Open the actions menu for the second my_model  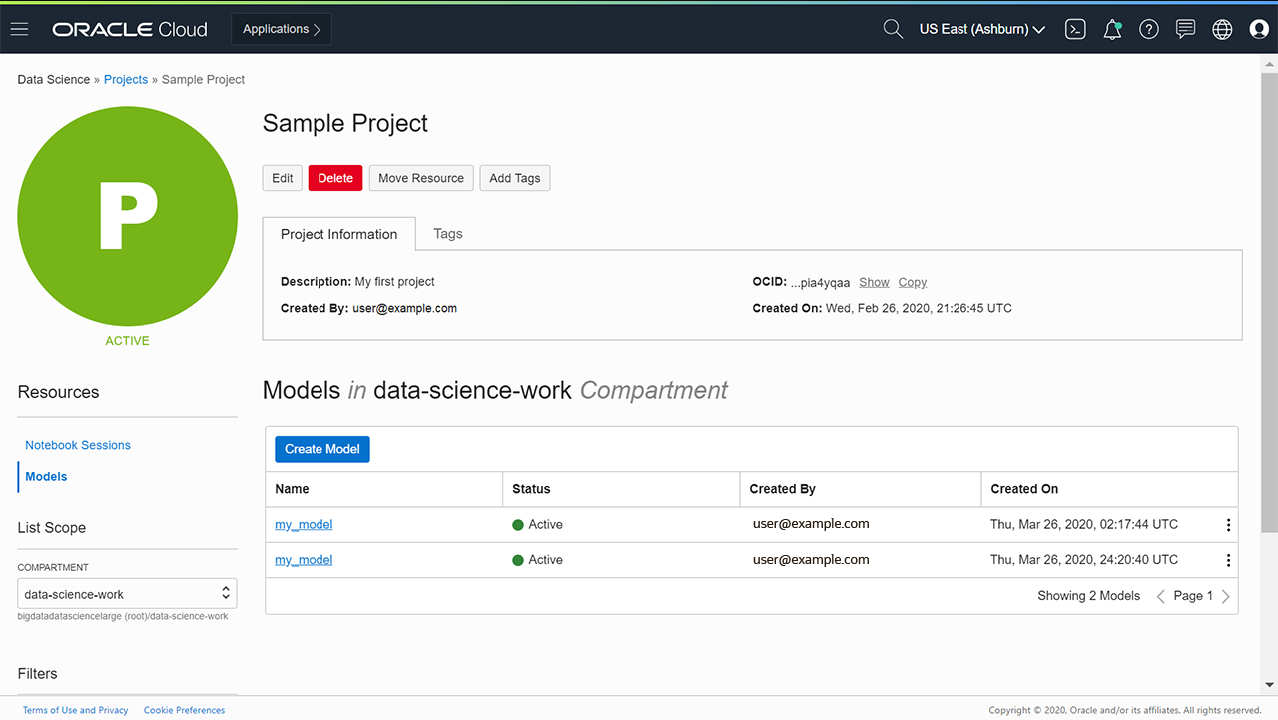coord(1228,560)
